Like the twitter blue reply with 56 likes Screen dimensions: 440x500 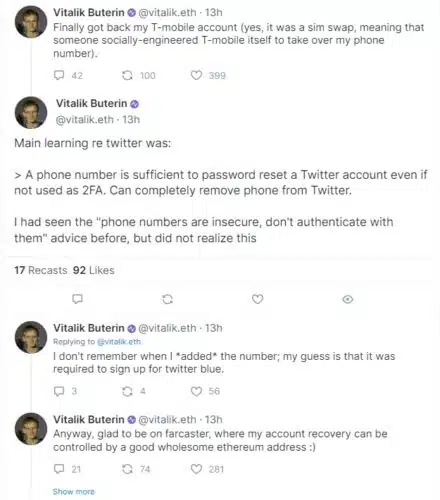196,391
